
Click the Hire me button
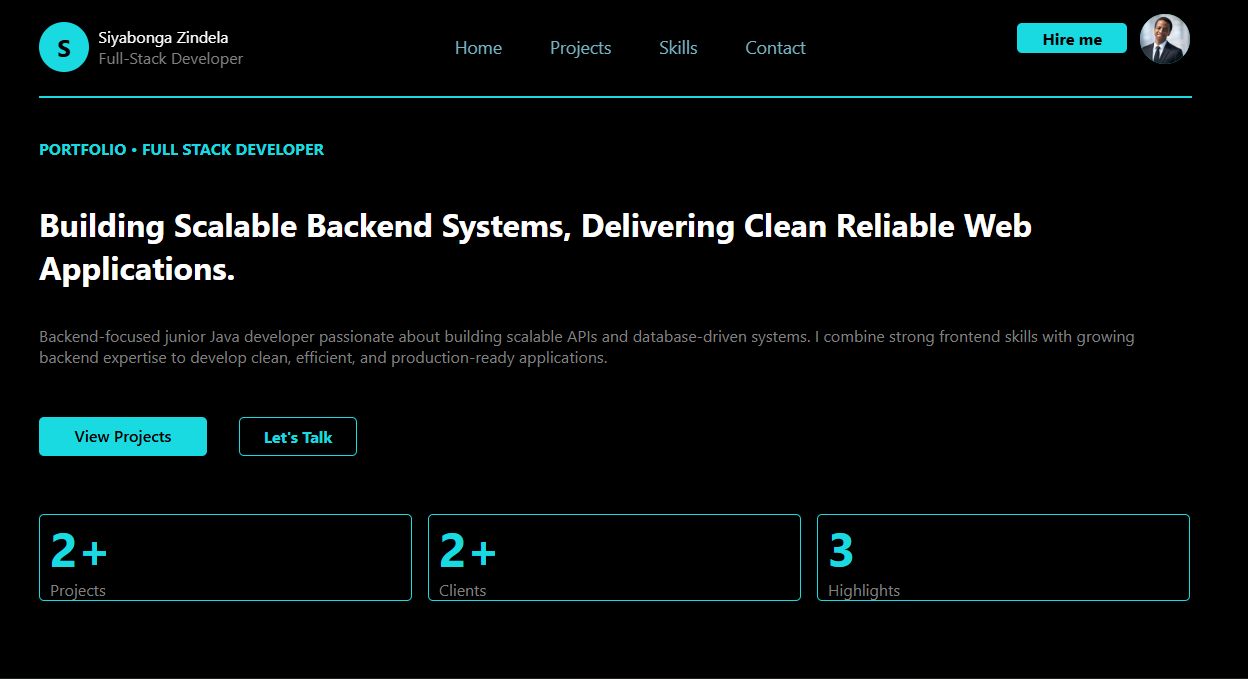(x=1072, y=39)
